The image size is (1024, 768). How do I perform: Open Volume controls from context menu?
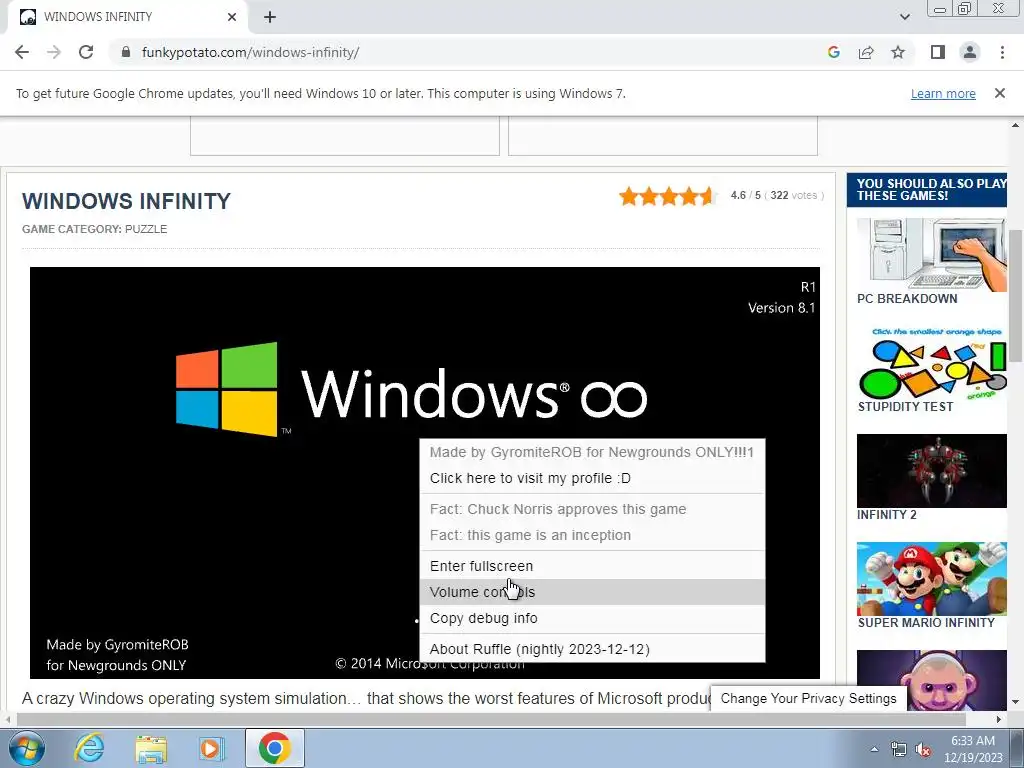[x=592, y=592]
